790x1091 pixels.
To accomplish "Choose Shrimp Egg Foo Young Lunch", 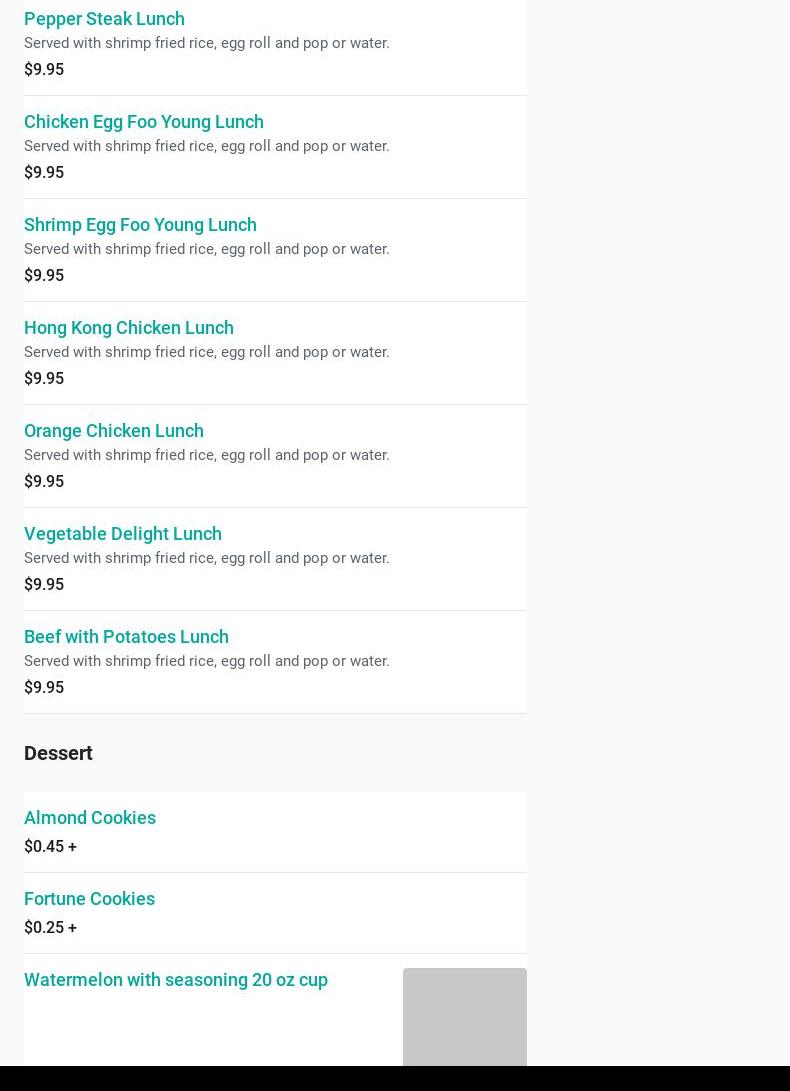I will point(140,225).
